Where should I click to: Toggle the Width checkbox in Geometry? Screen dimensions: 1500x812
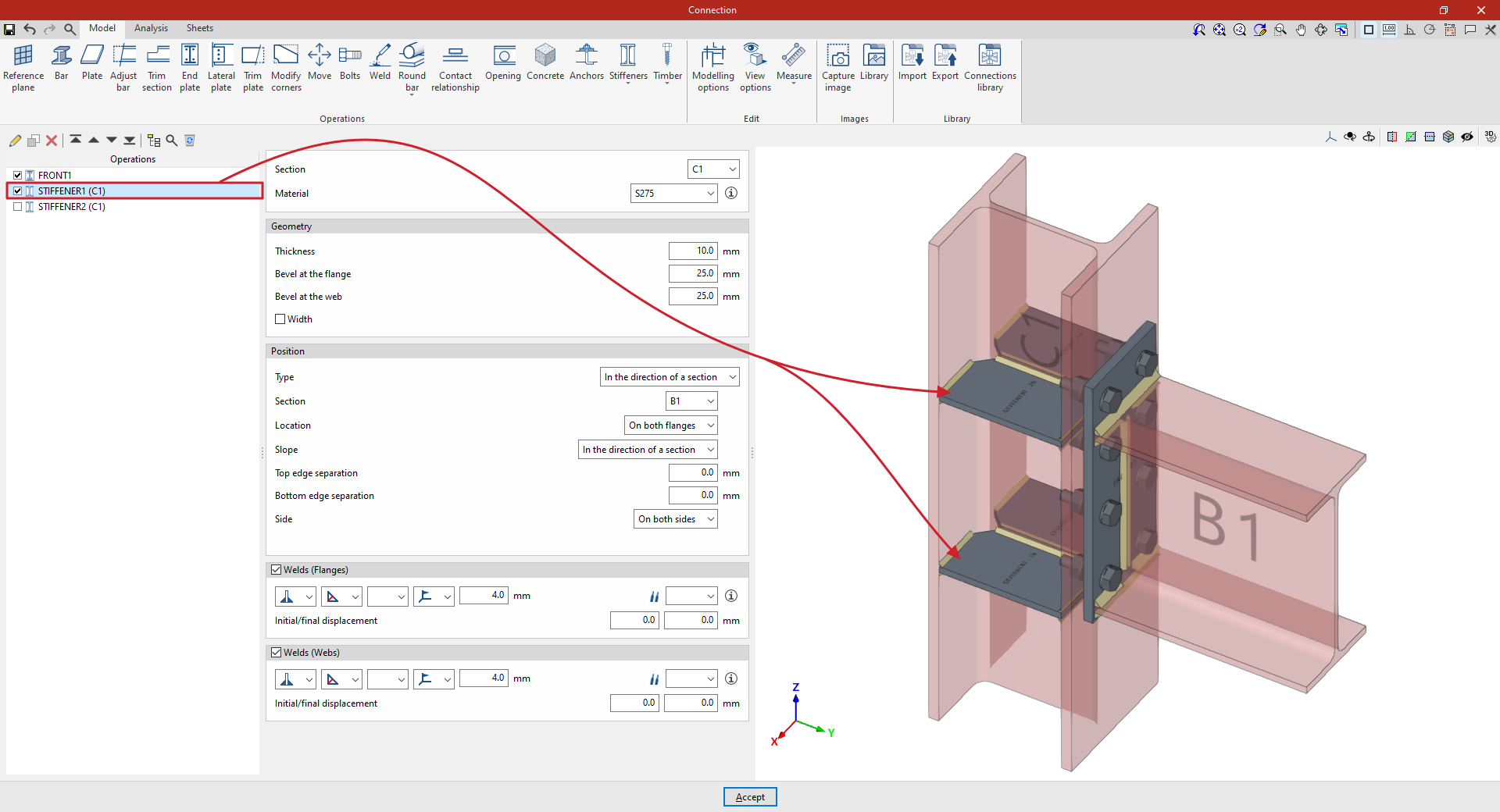point(280,319)
